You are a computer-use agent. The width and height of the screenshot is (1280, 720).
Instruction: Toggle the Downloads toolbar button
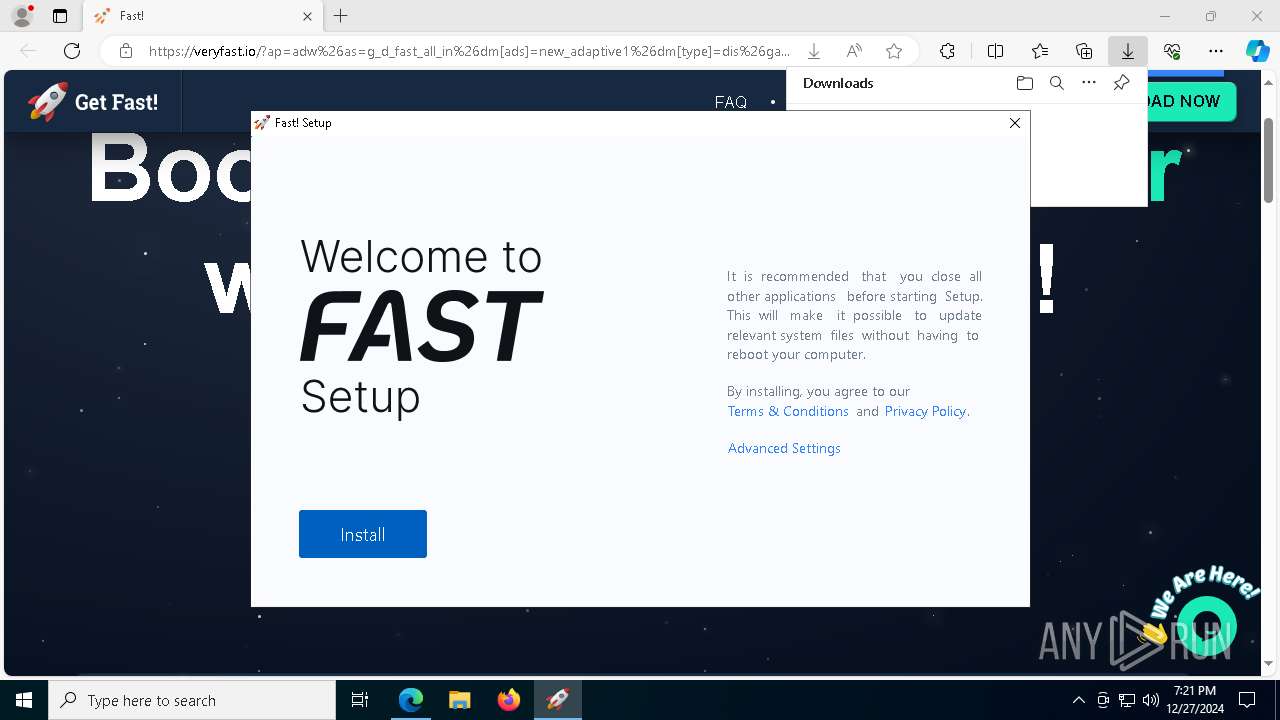pos(1128,51)
